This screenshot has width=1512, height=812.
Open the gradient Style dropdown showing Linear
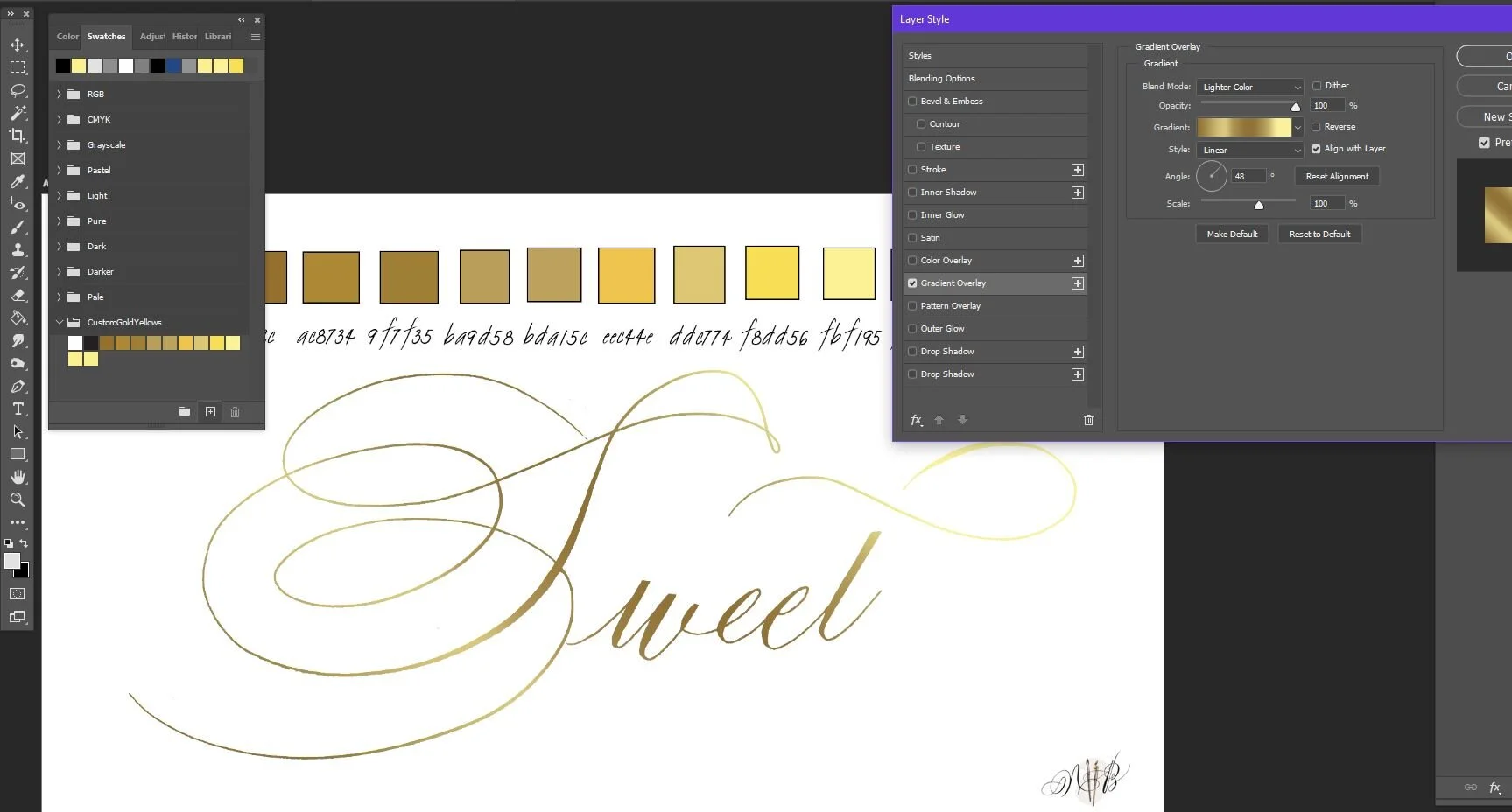coord(1249,150)
